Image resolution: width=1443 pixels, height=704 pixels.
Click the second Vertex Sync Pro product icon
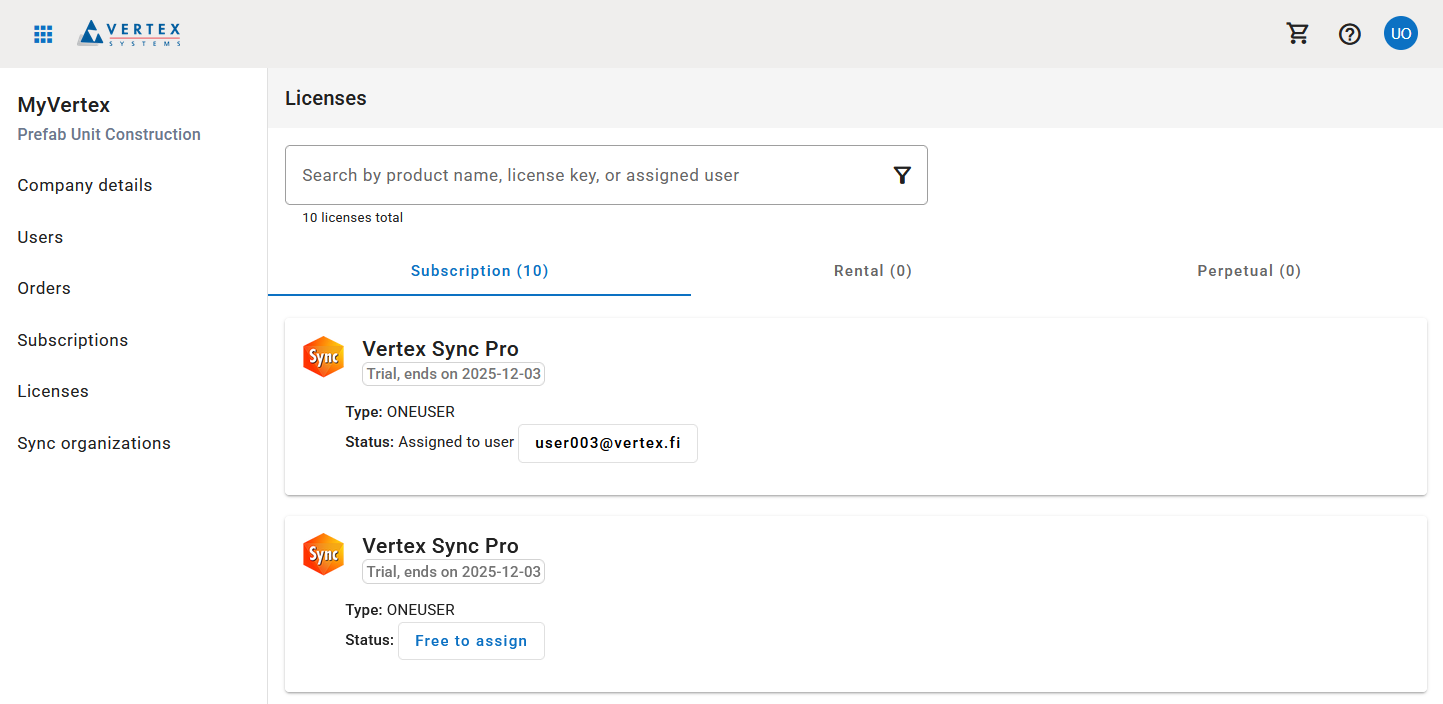[x=323, y=555]
